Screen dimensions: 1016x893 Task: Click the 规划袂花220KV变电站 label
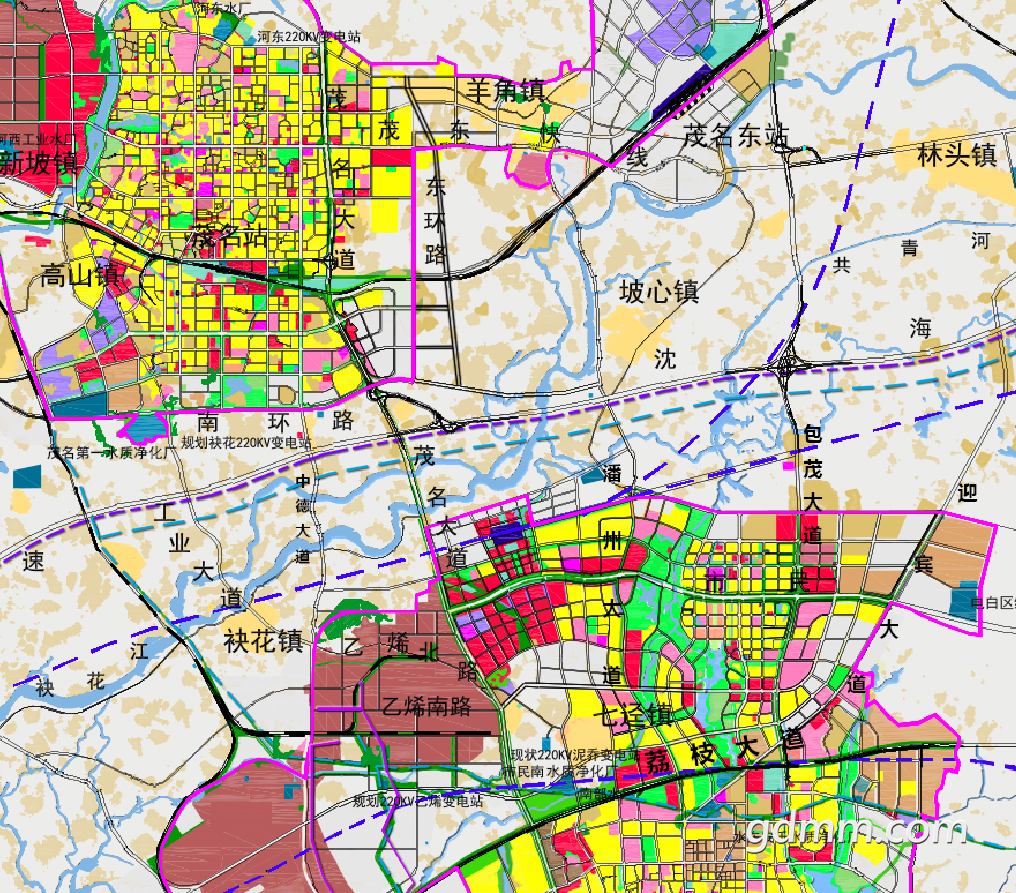pyautogui.click(x=246, y=443)
